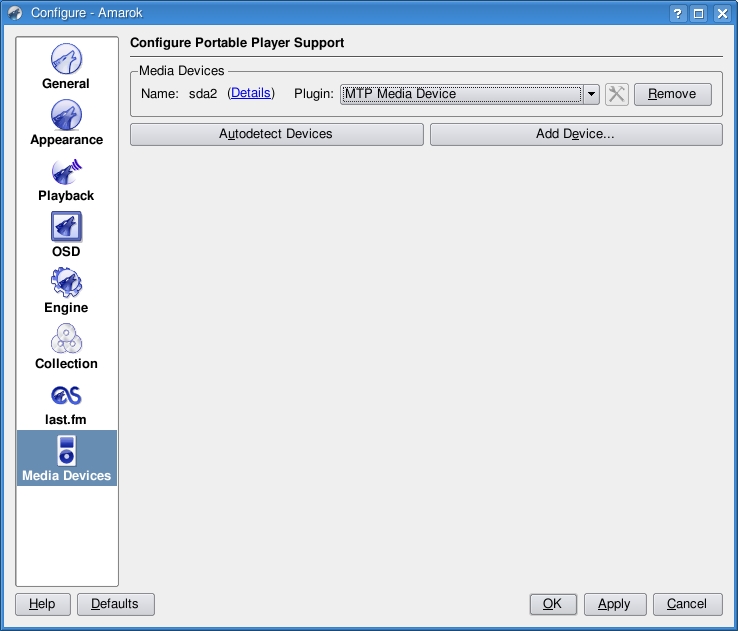
Task: Click the title bar question mark help button
Action: coord(680,13)
